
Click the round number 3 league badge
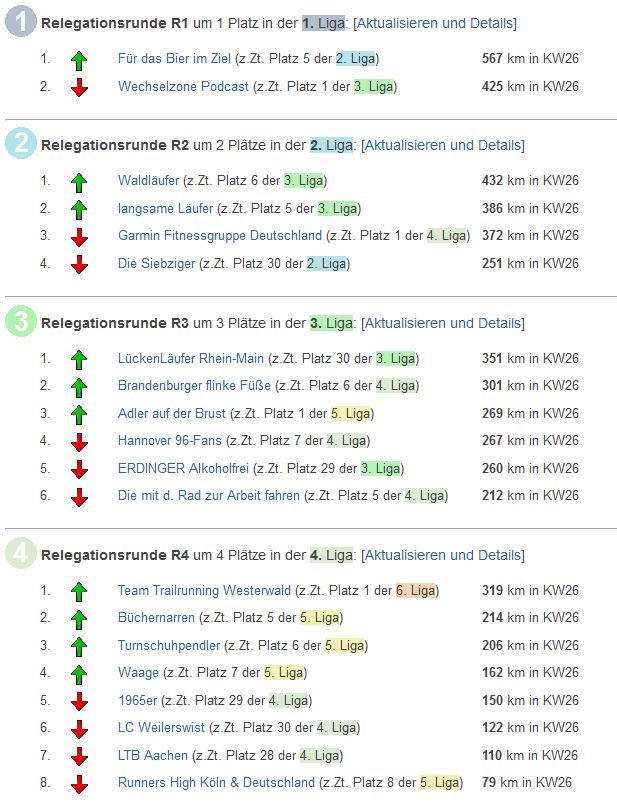[21, 322]
